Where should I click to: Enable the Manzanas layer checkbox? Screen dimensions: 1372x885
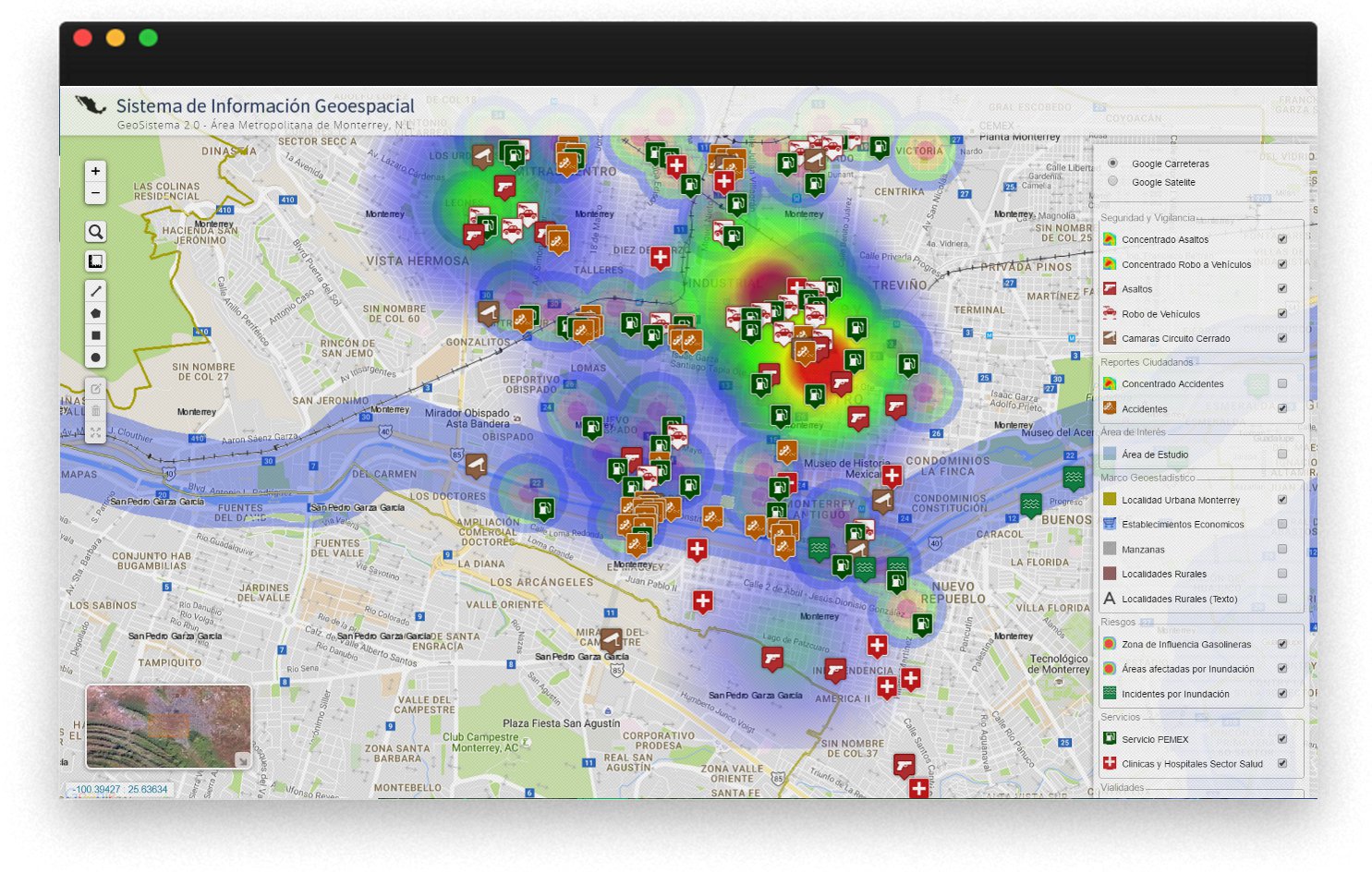[x=1282, y=549]
